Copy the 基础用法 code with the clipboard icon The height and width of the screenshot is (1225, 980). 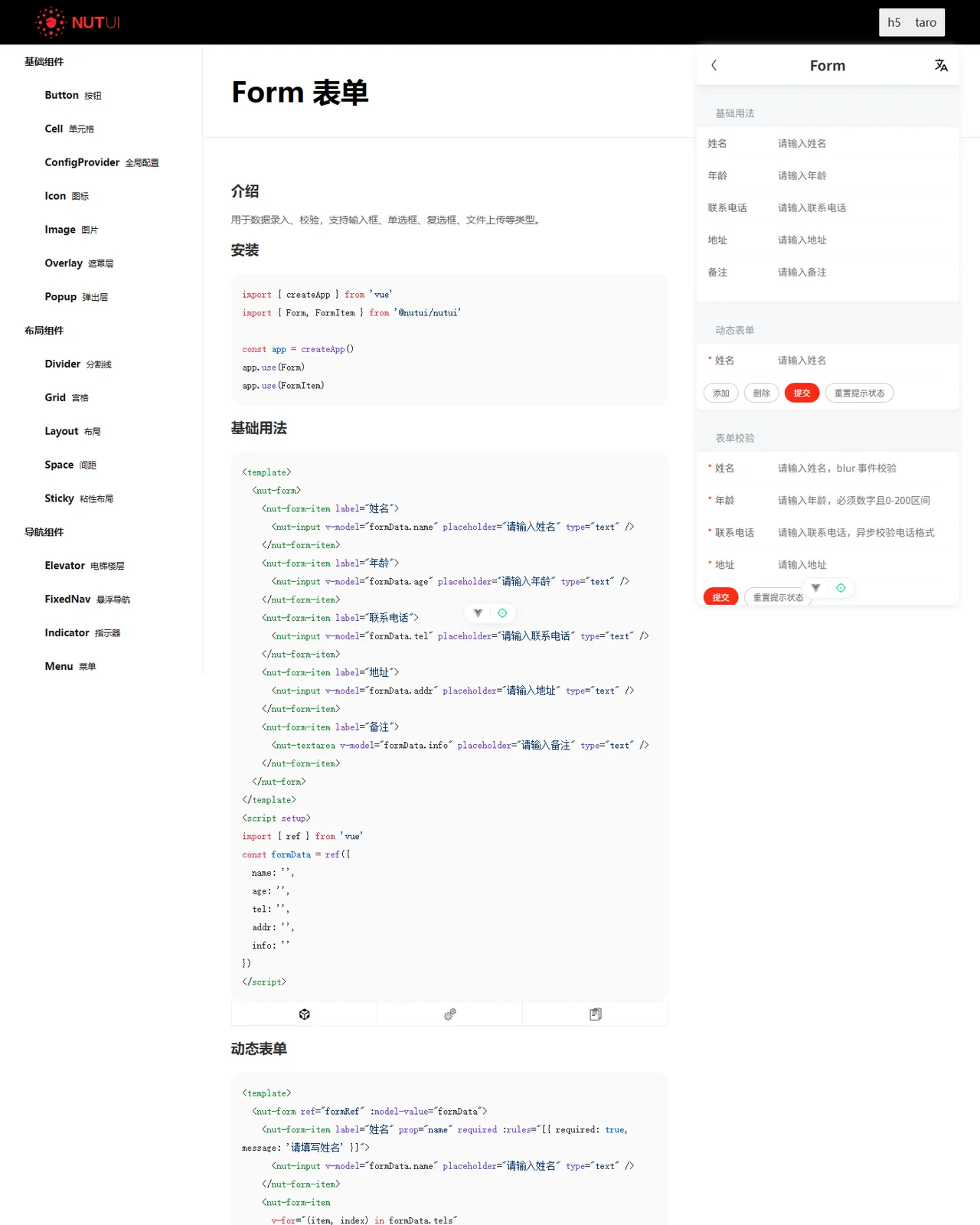[596, 1014]
